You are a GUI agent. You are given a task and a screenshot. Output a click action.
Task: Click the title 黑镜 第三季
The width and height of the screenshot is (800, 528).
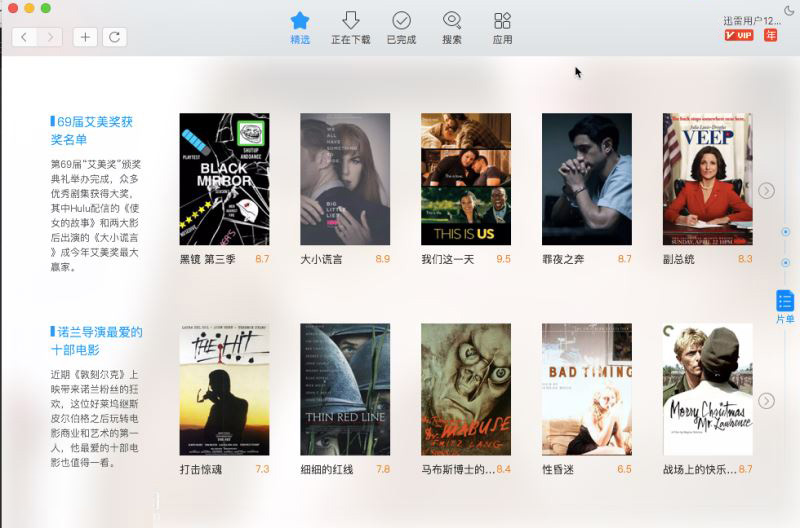pos(208,259)
